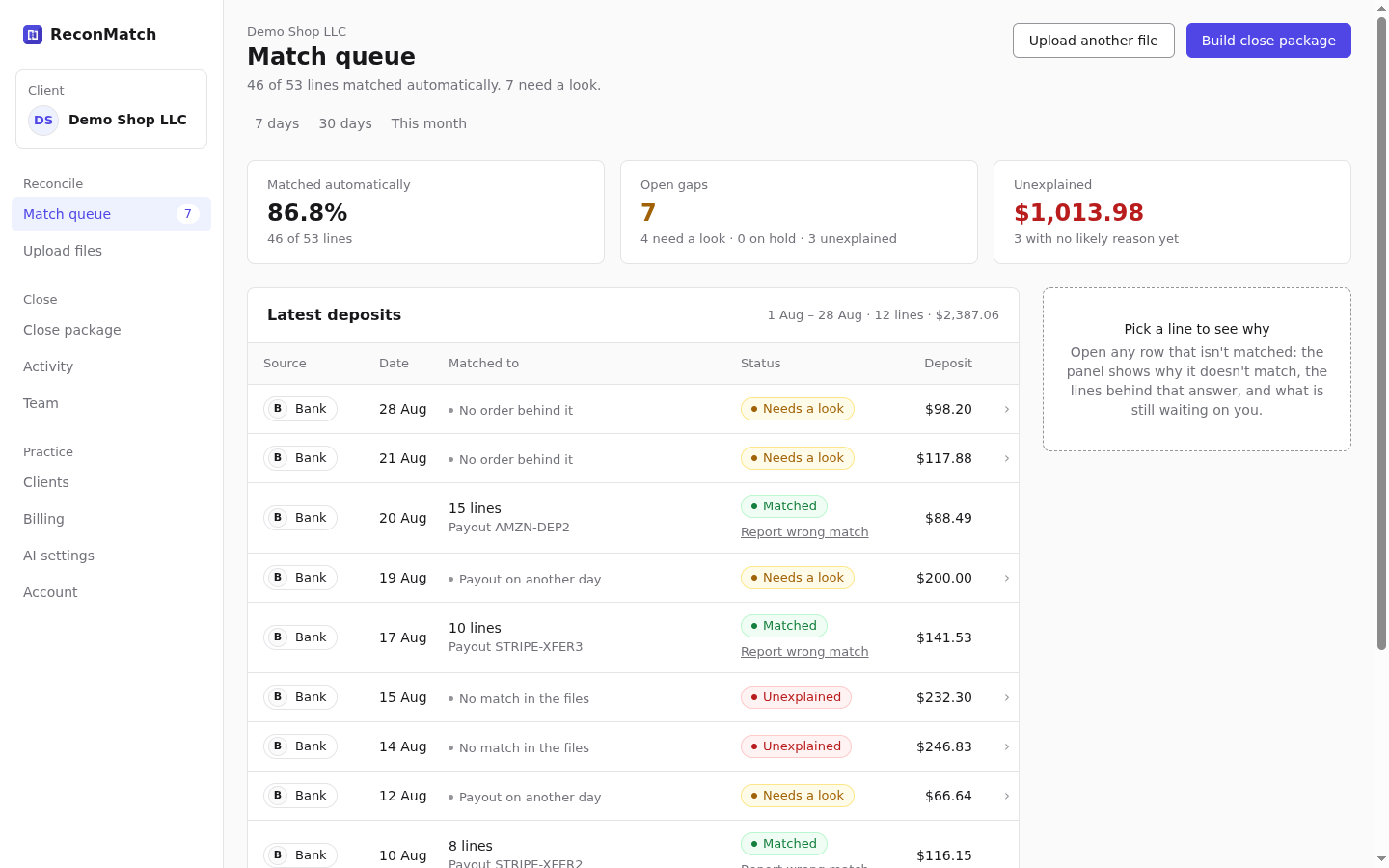This screenshot has height=868, width=1389.
Task: Select the 30 days filter
Action: [x=345, y=123]
